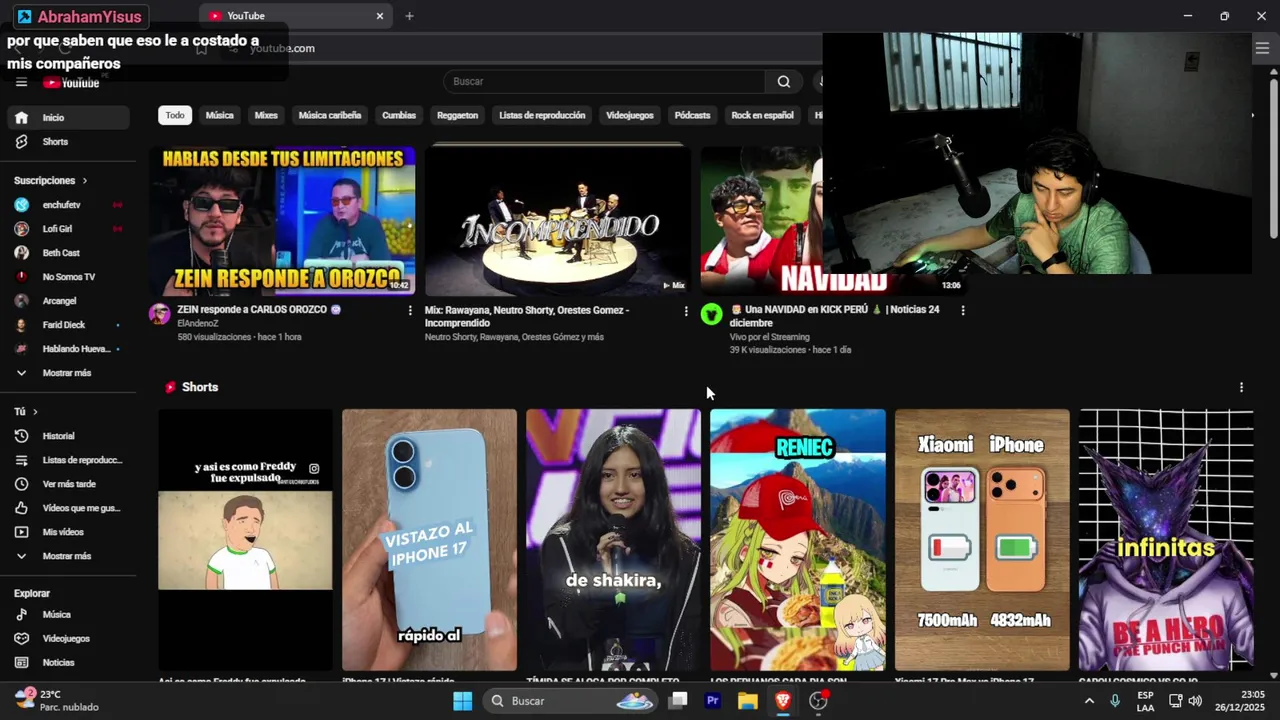Play the Freddy fue expulsado short

click(x=245, y=540)
